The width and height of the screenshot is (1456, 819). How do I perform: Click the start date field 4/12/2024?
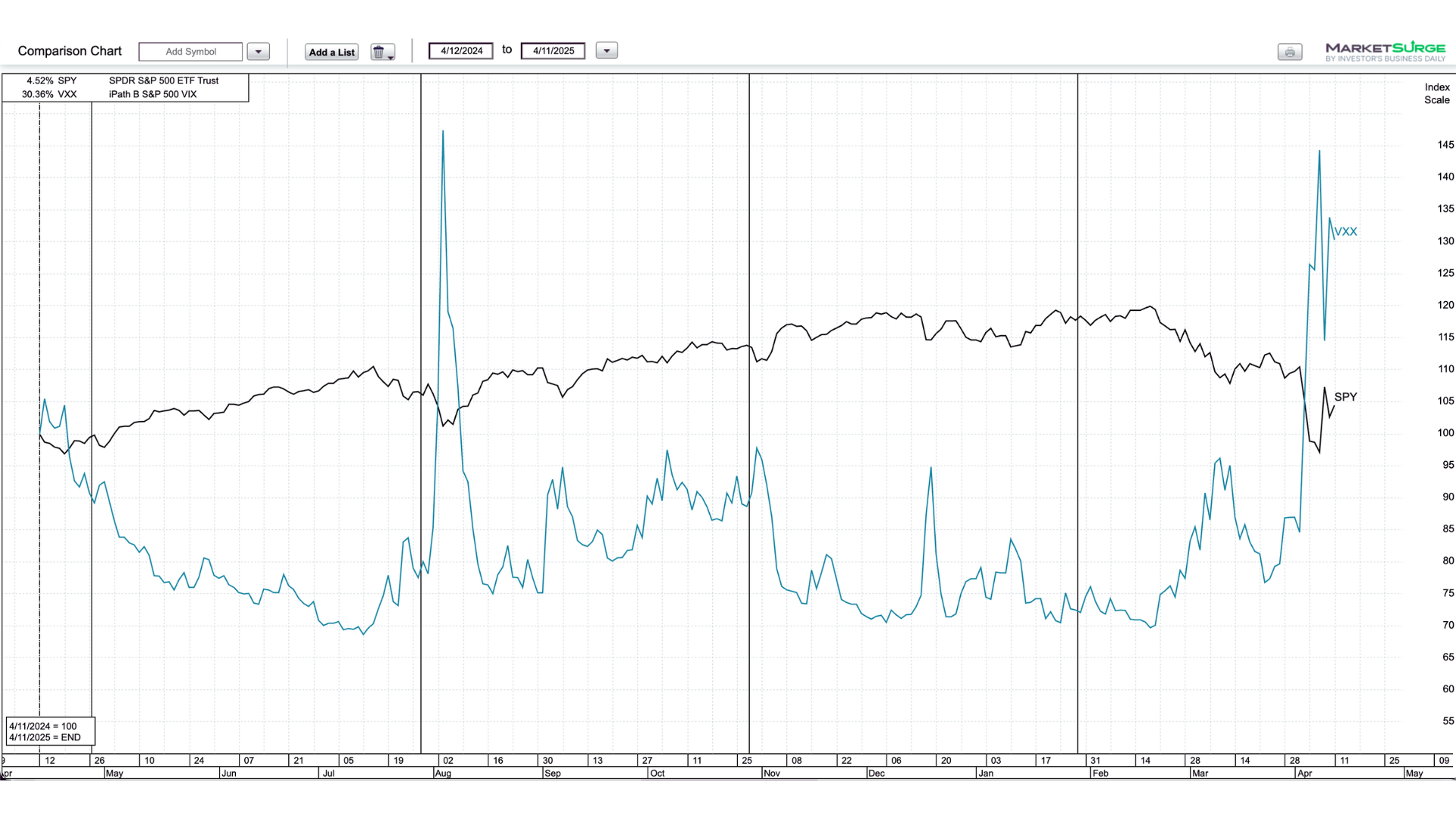coord(461,51)
